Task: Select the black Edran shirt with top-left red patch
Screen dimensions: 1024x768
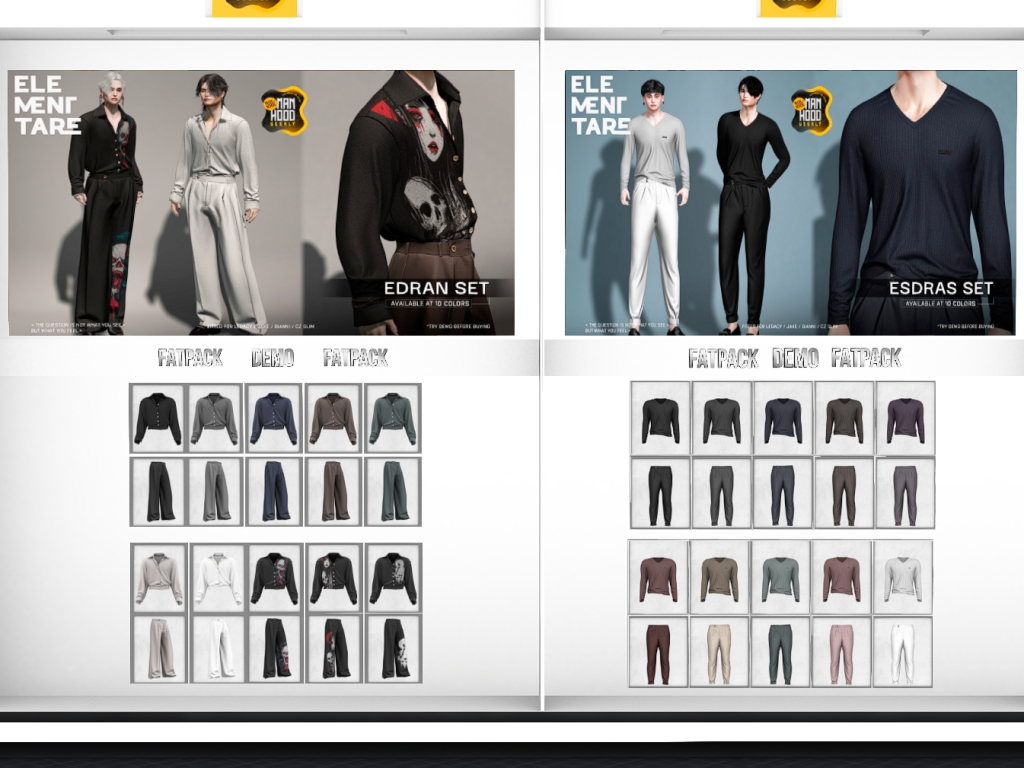Action: click(334, 578)
